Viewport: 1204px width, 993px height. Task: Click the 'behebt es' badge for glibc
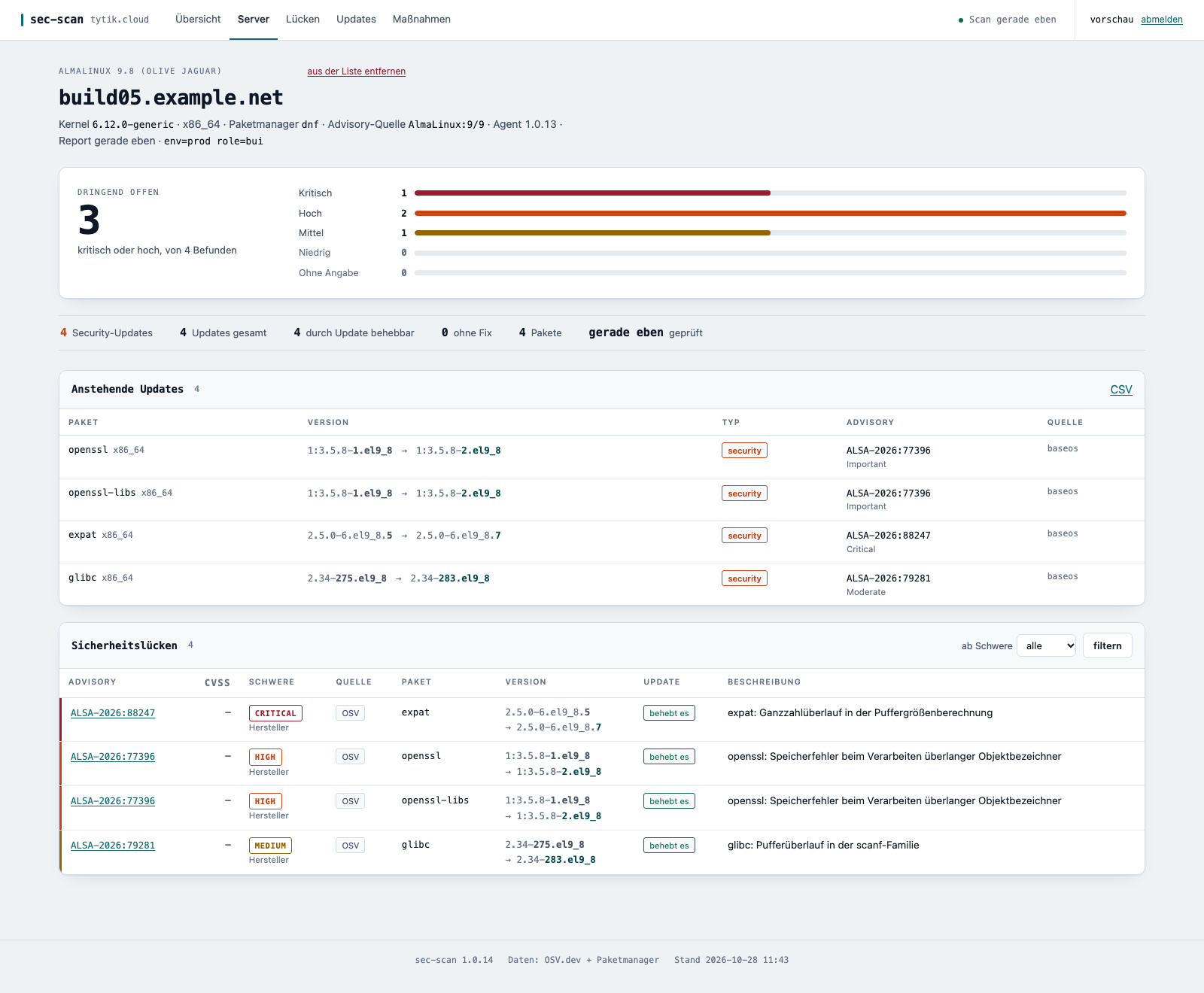[x=669, y=846]
